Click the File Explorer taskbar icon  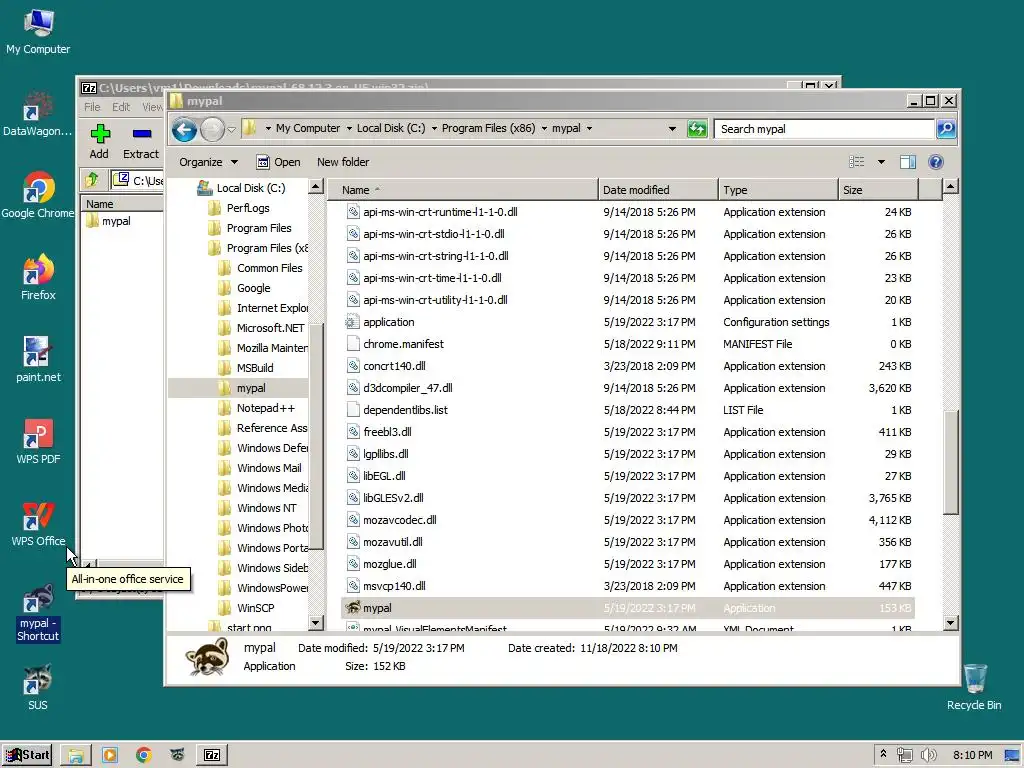pos(76,755)
